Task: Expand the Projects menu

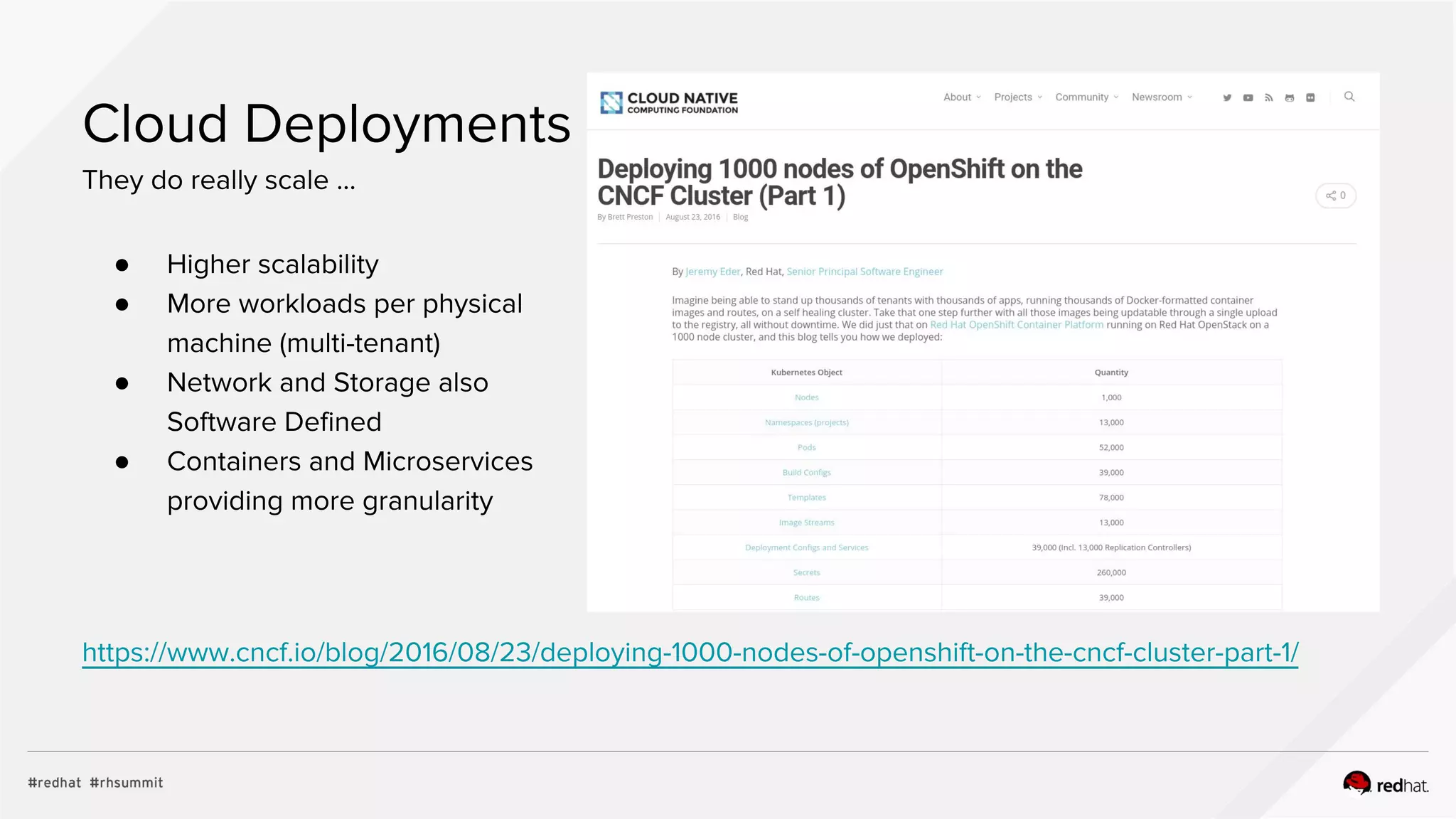Action: [x=1018, y=97]
